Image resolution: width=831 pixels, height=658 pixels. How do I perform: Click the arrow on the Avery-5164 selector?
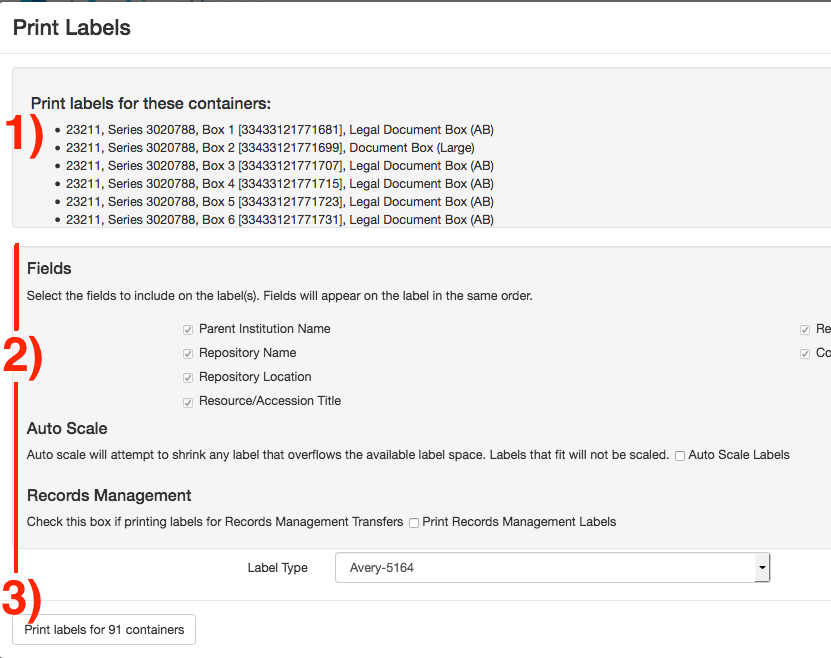[762, 568]
